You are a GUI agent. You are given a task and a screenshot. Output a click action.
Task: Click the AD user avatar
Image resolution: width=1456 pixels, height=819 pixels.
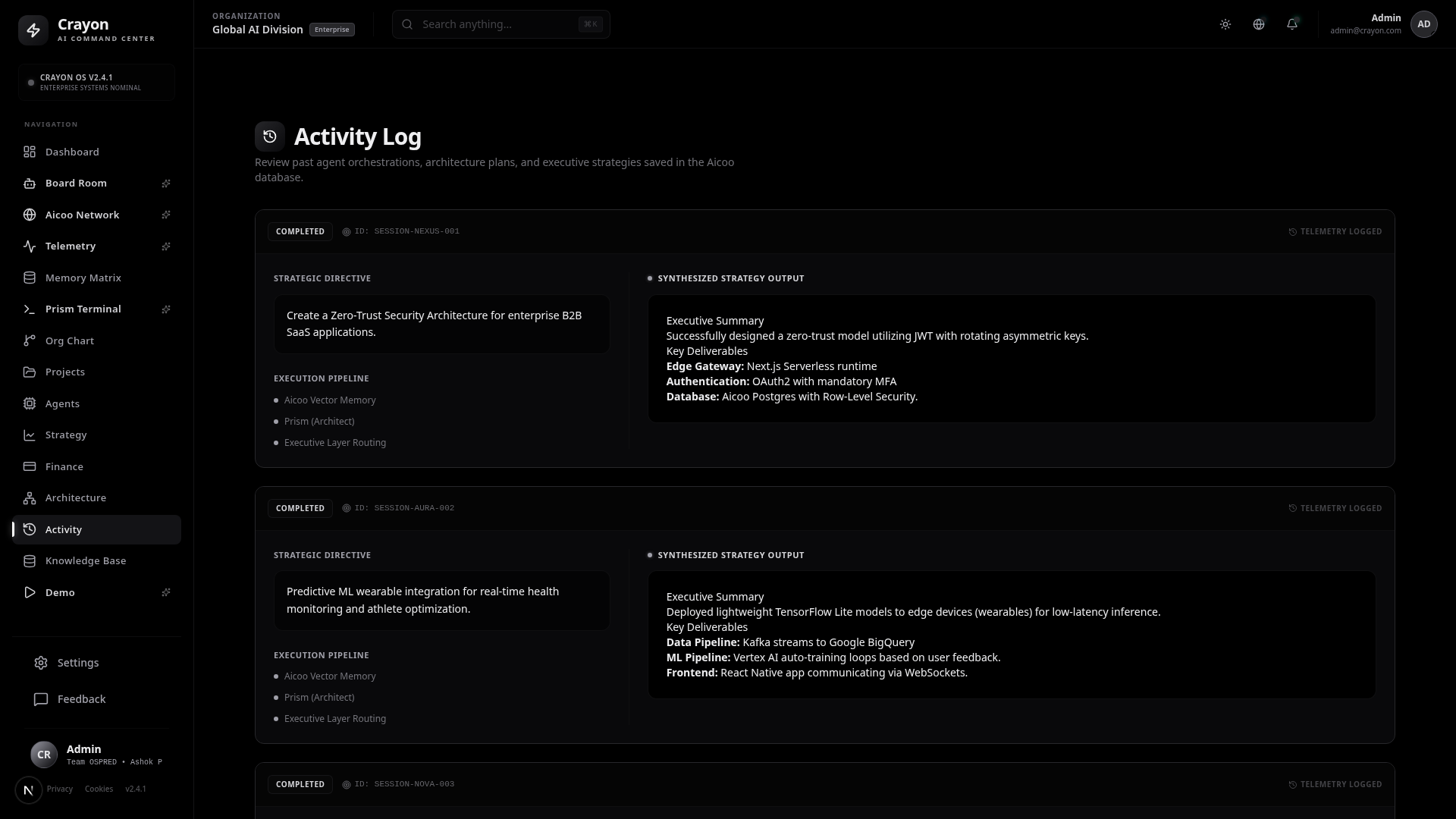(1424, 24)
